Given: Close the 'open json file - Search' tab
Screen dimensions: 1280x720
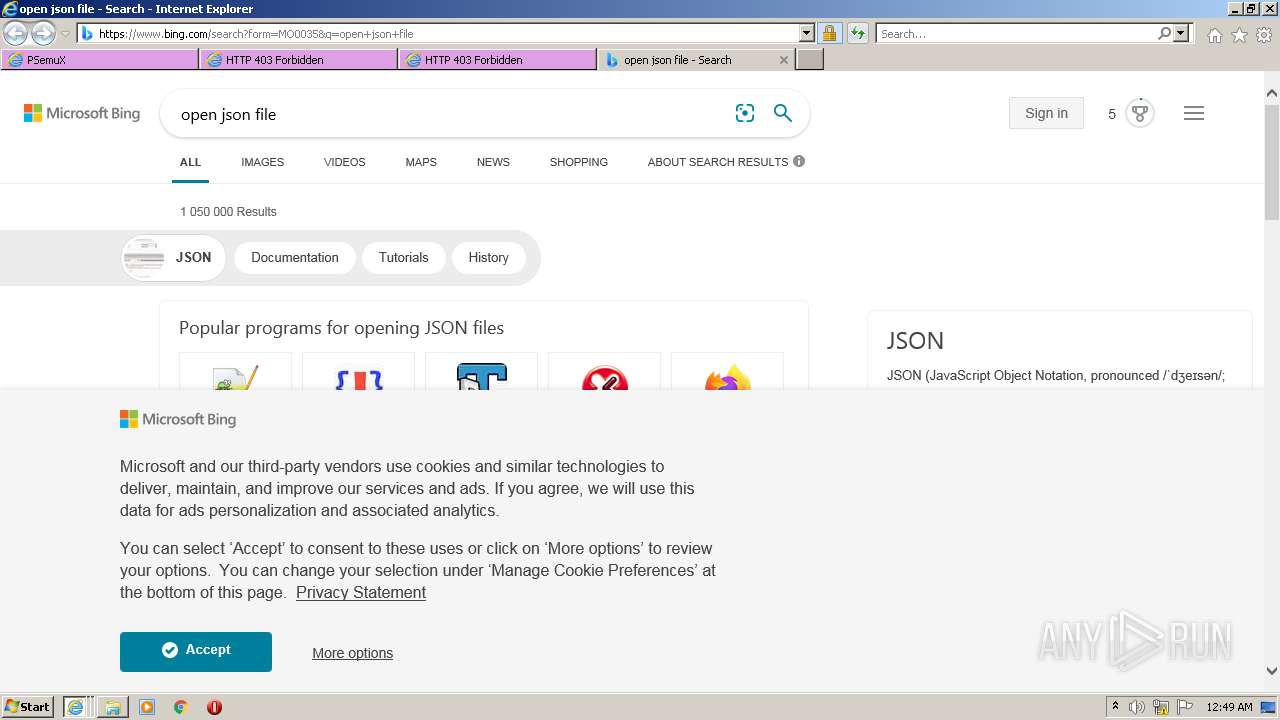Looking at the screenshot, I should click(784, 60).
